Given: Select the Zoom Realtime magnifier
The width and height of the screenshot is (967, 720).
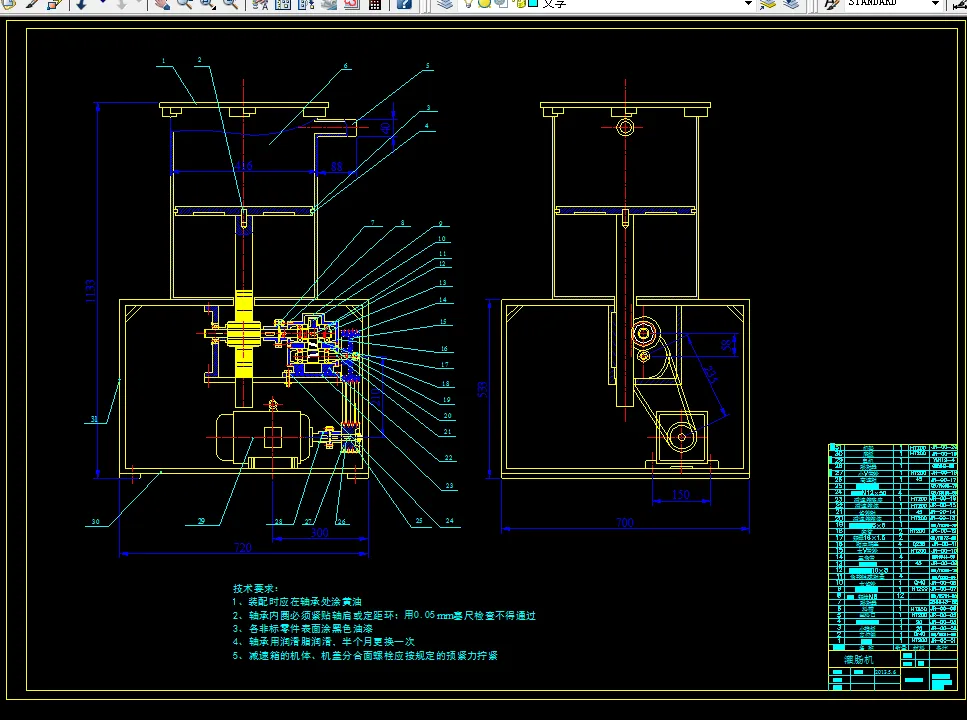Looking at the screenshot, I should click(184, 4).
